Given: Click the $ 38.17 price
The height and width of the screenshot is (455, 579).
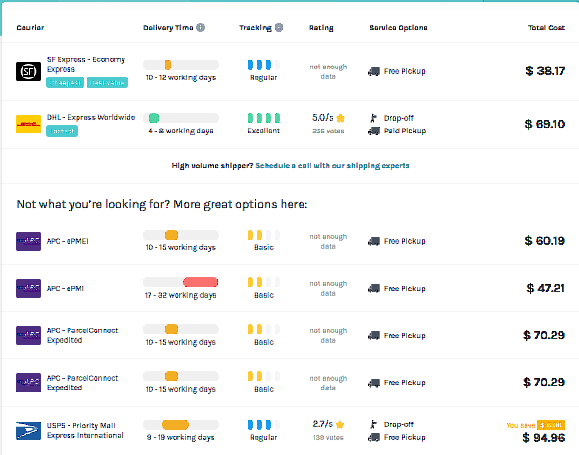Looking at the screenshot, I should point(545,71).
